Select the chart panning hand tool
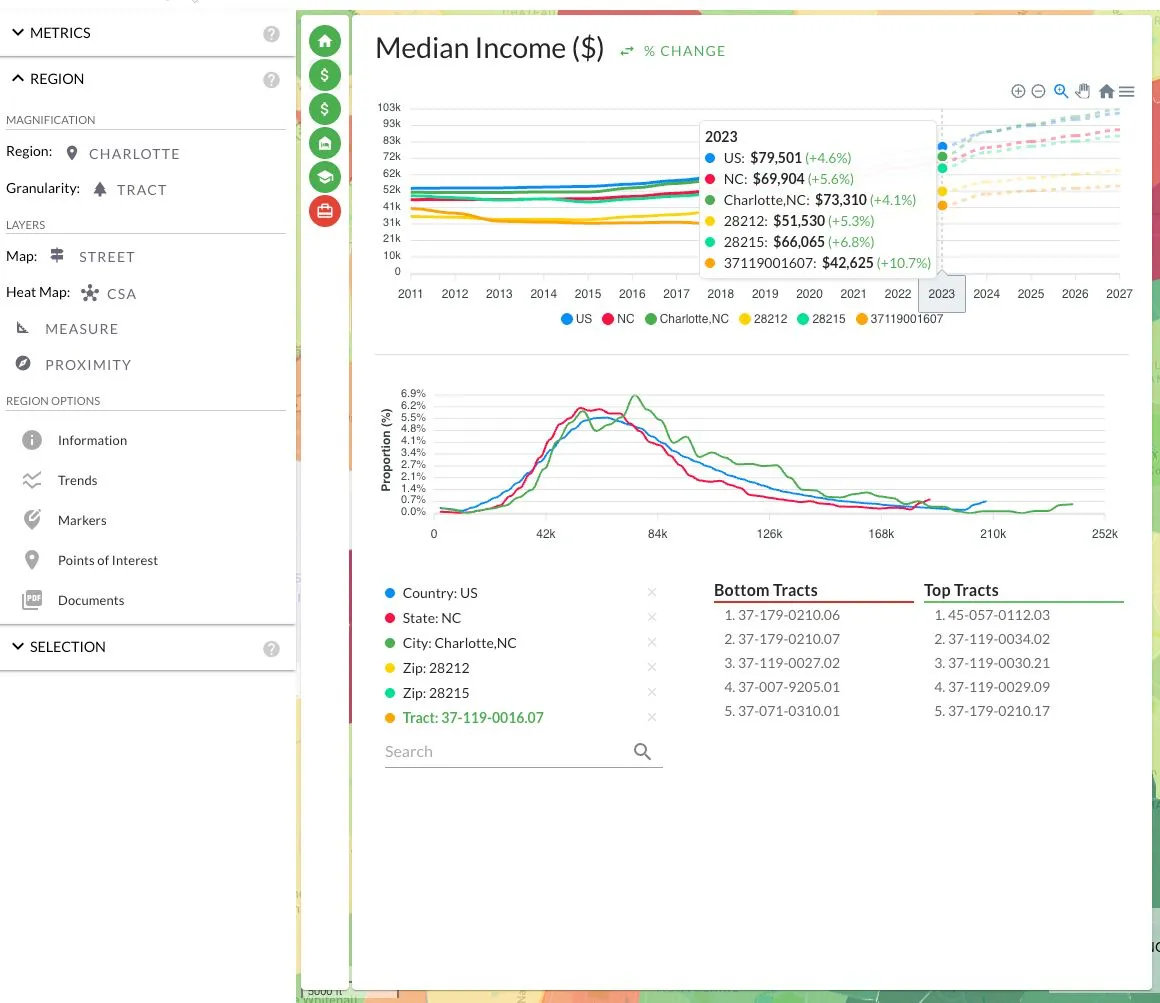The width and height of the screenshot is (1160, 1003). (1083, 91)
